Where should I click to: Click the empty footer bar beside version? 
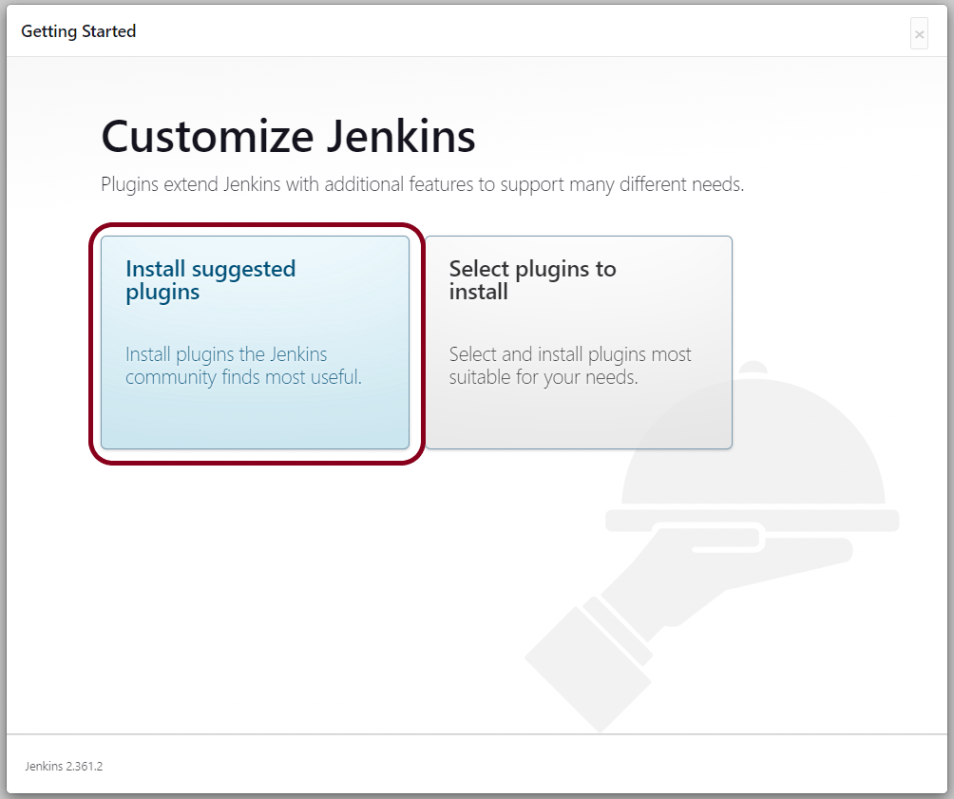500,766
